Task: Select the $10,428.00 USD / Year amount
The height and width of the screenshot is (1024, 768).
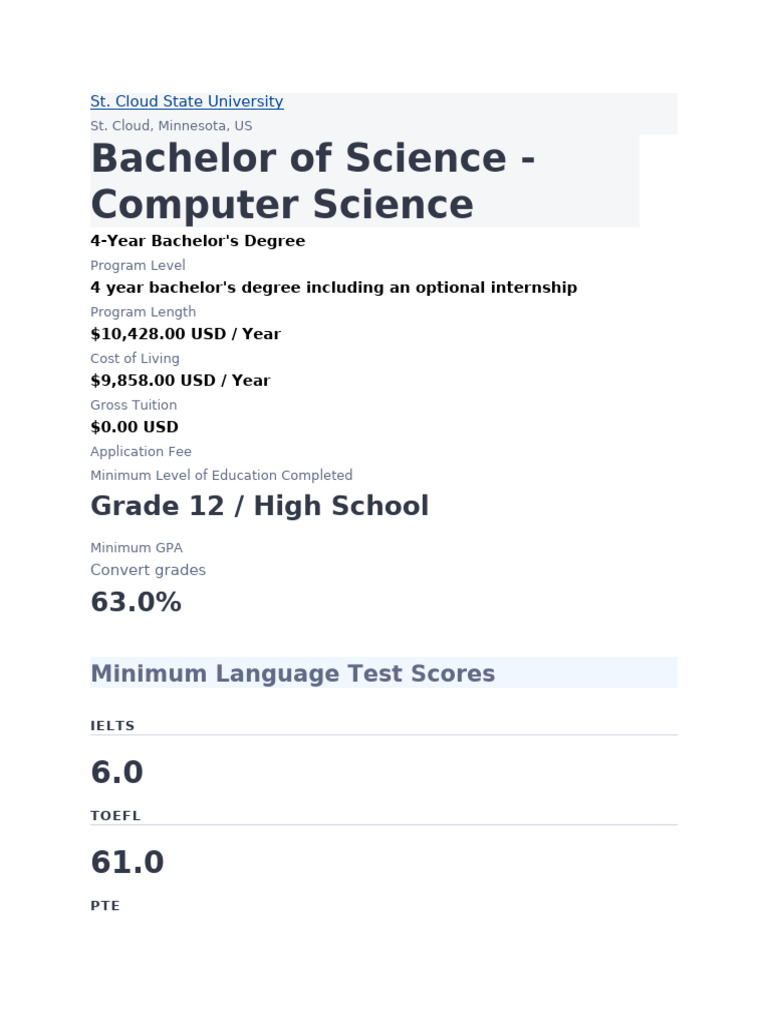Action: (185, 334)
